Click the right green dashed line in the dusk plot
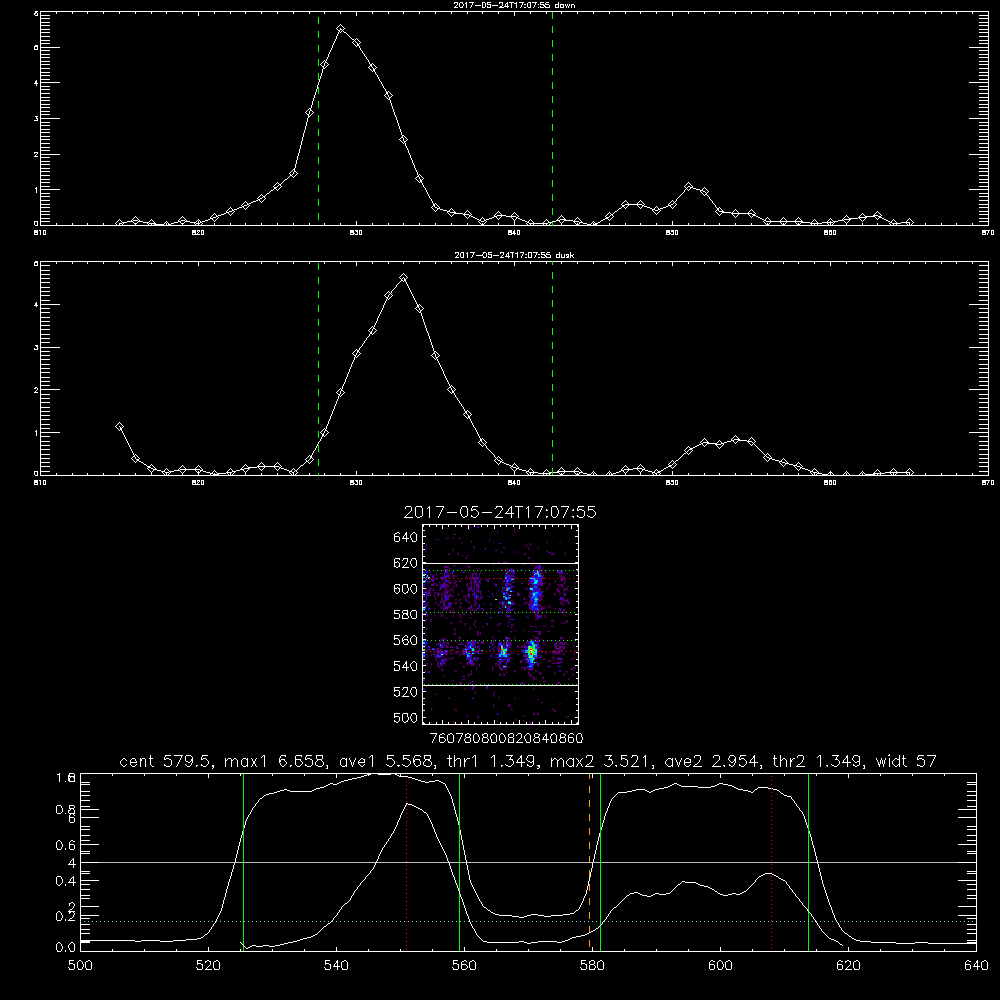 (x=552, y=368)
